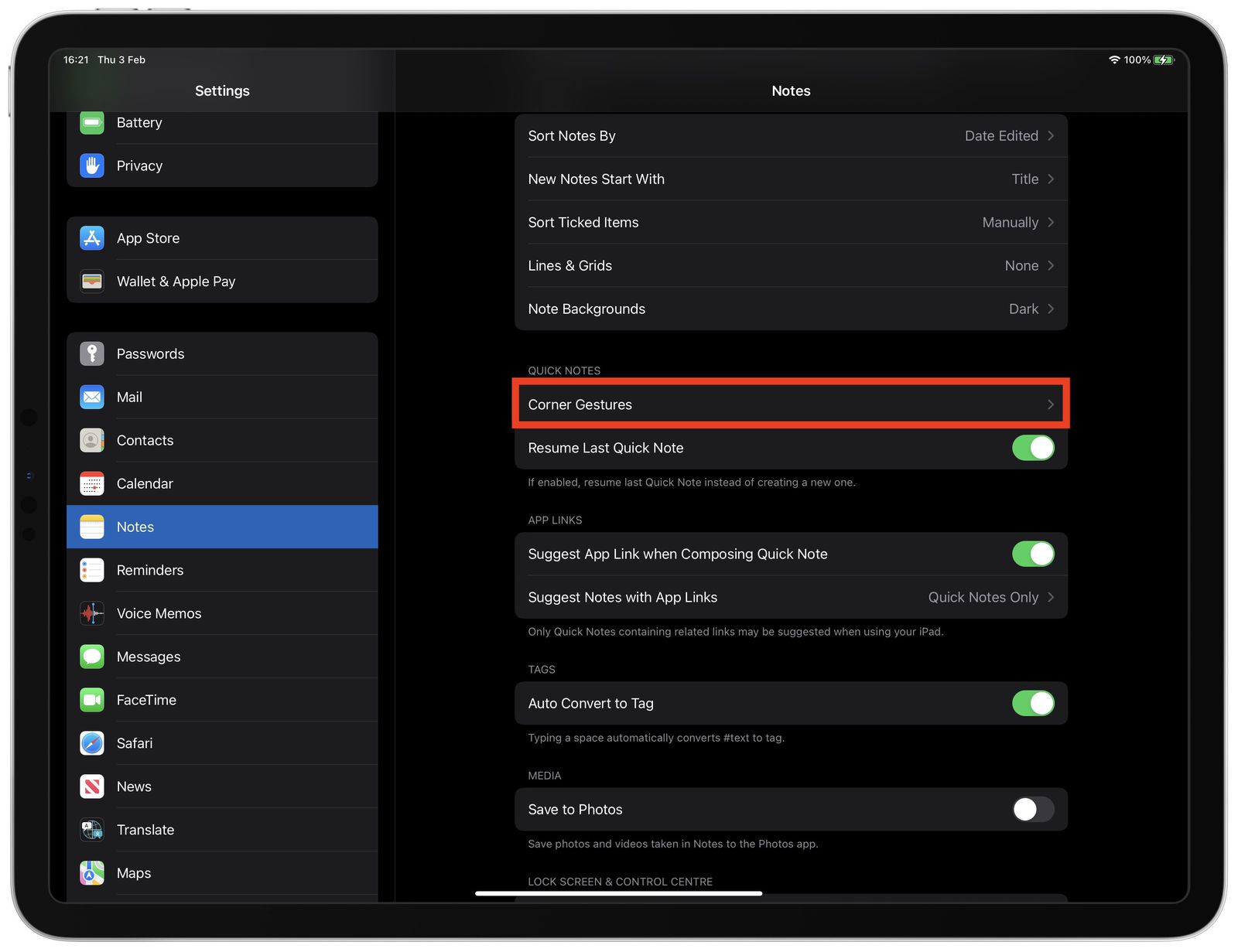Tap the battery status icon in status bar
The width and height of the screenshot is (1238, 952).
click(x=1163, y=60)
